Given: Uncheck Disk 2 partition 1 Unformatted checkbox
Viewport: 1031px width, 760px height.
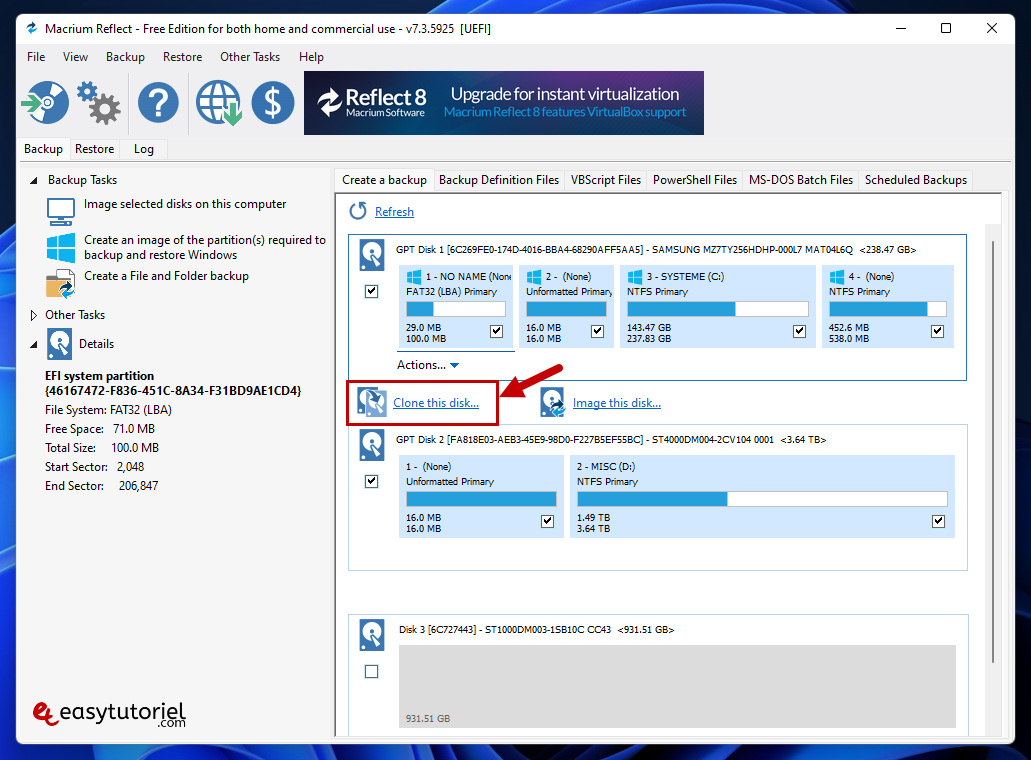Looking at the screenshot, I should click(547, 521).
